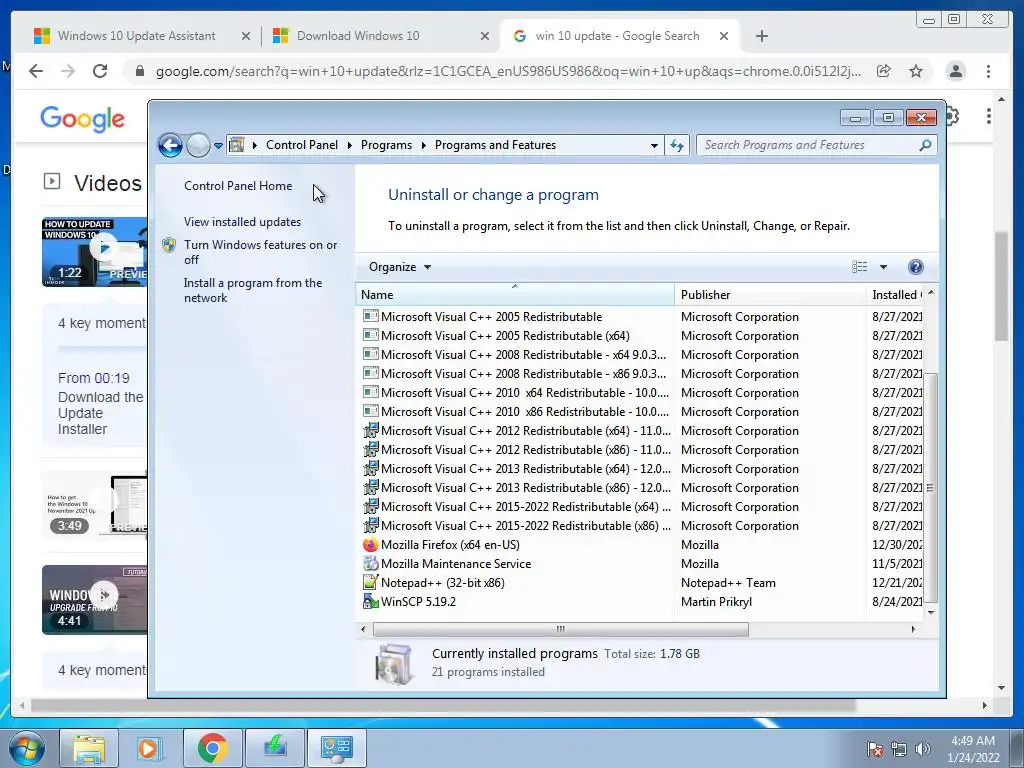1024x768 pixels.
Task: Open View installed updates link
Action: (242, 221)
